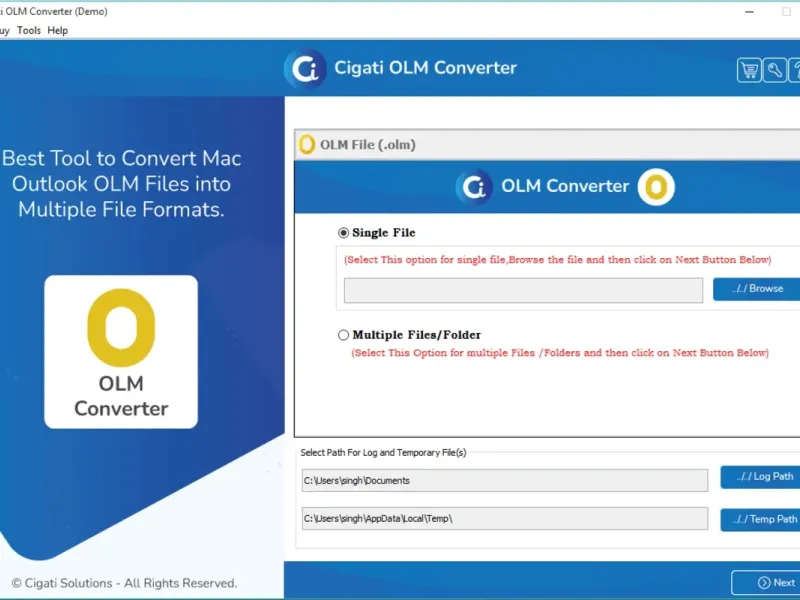Screen dimensions: 800x600
Task: Click the Temp Path button
Action: pyautogui.click(x=760, y=519)
